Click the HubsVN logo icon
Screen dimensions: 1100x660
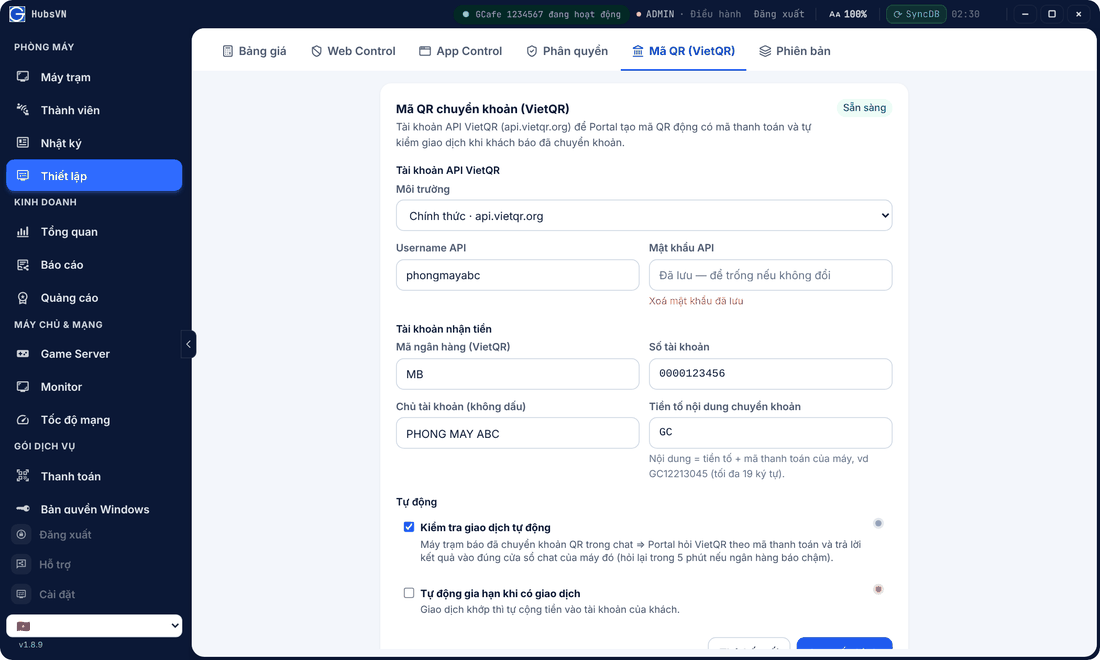tap(17, 14)
